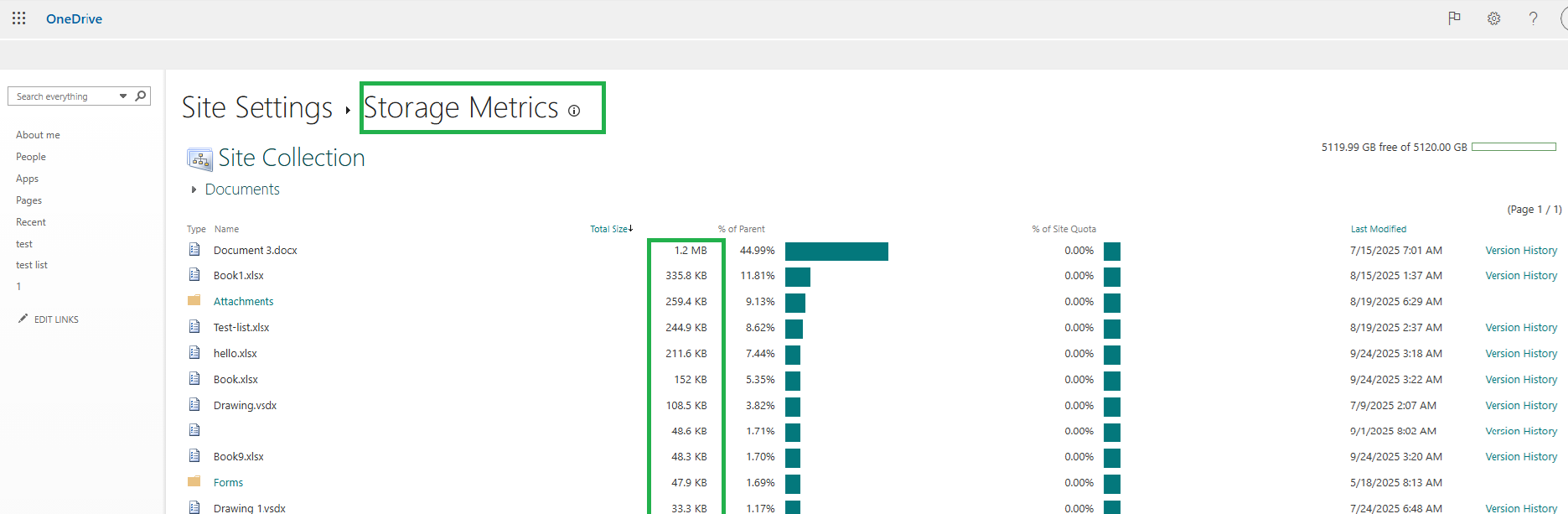
Task: Open the search scope dropdown arrow
Action: [123, 96]
